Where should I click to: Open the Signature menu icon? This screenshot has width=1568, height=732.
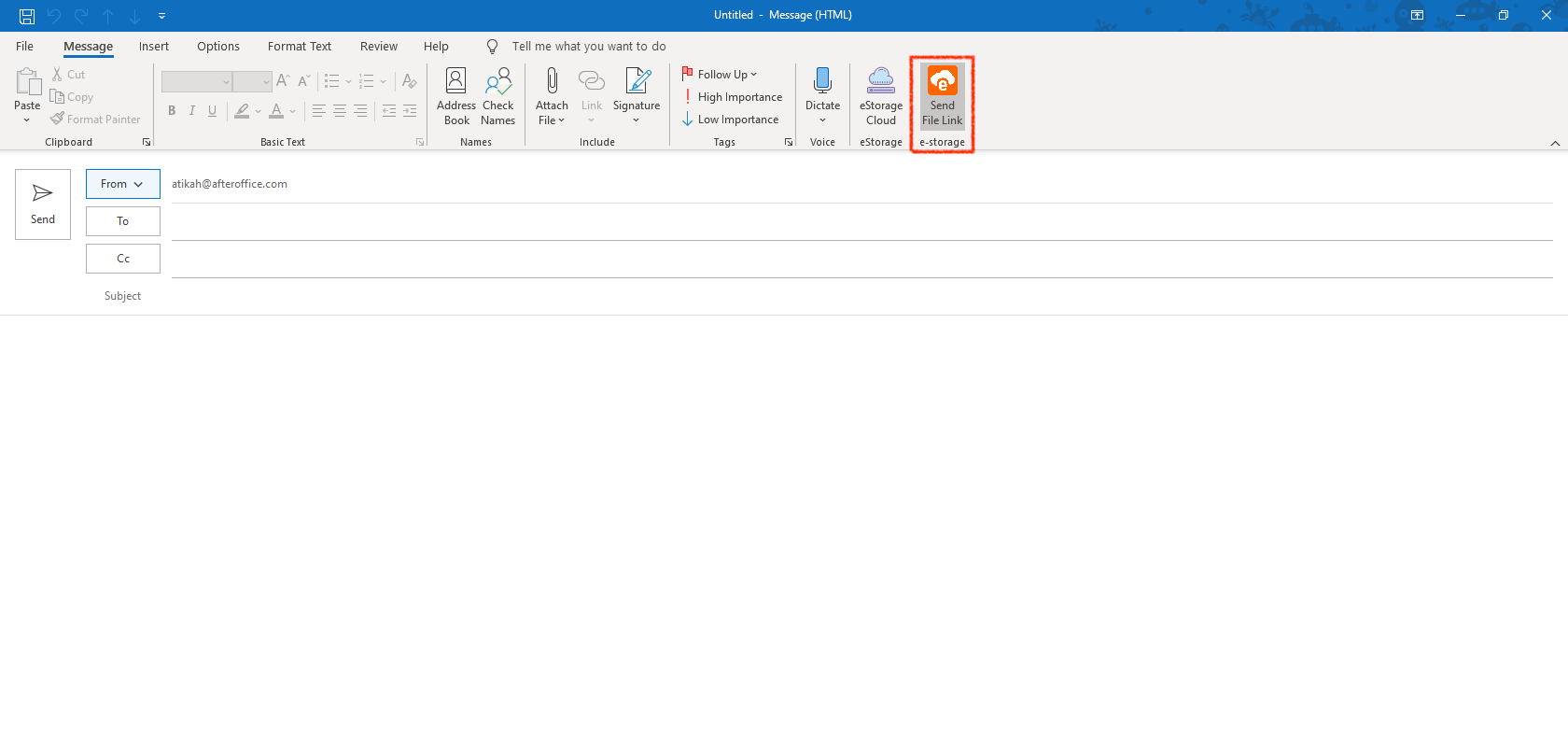point(637,82)
